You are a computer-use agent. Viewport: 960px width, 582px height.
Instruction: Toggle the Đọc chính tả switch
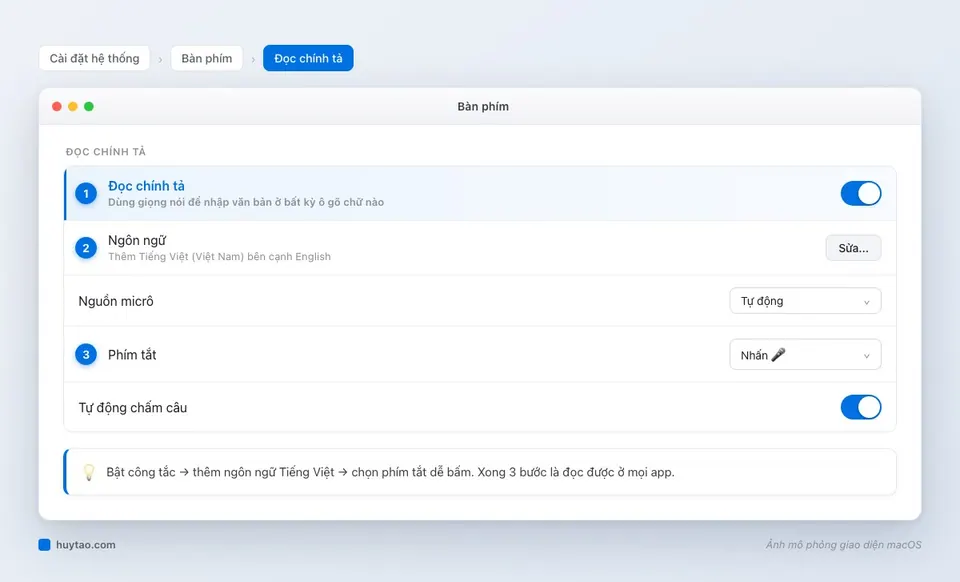click(860, 193)
